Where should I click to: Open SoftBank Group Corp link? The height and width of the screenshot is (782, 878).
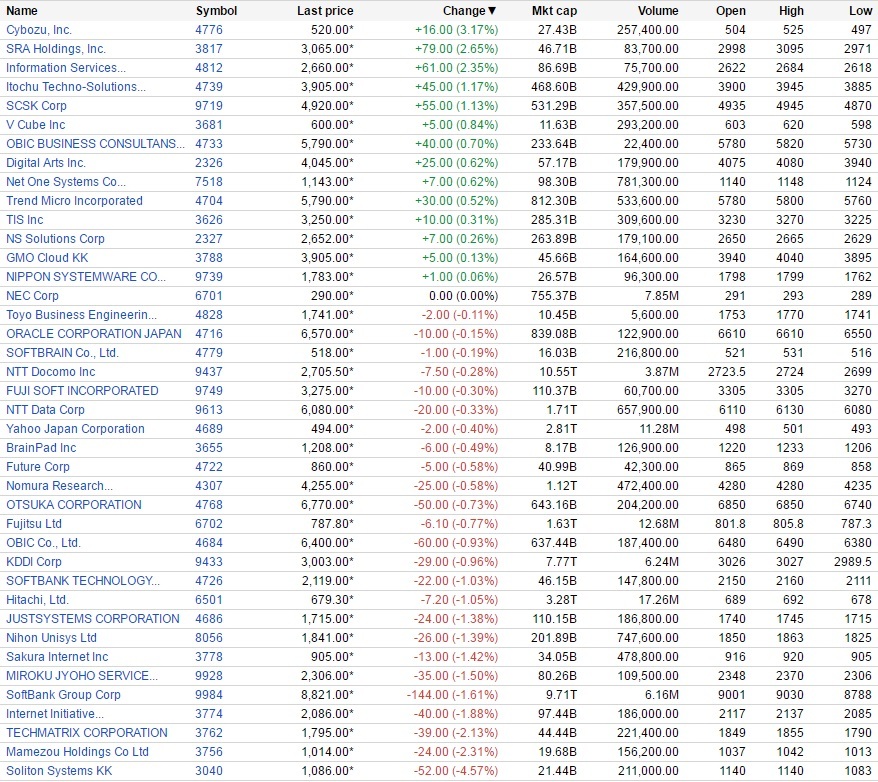pyautogui.click(x=63, y=696)
